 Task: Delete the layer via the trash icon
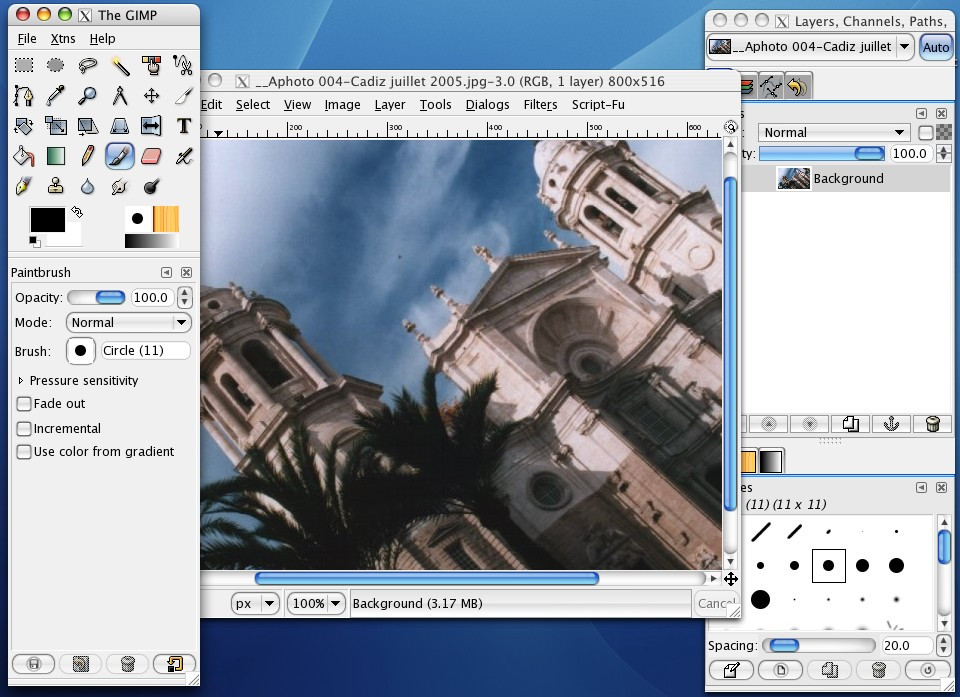(x=932, y=424)
